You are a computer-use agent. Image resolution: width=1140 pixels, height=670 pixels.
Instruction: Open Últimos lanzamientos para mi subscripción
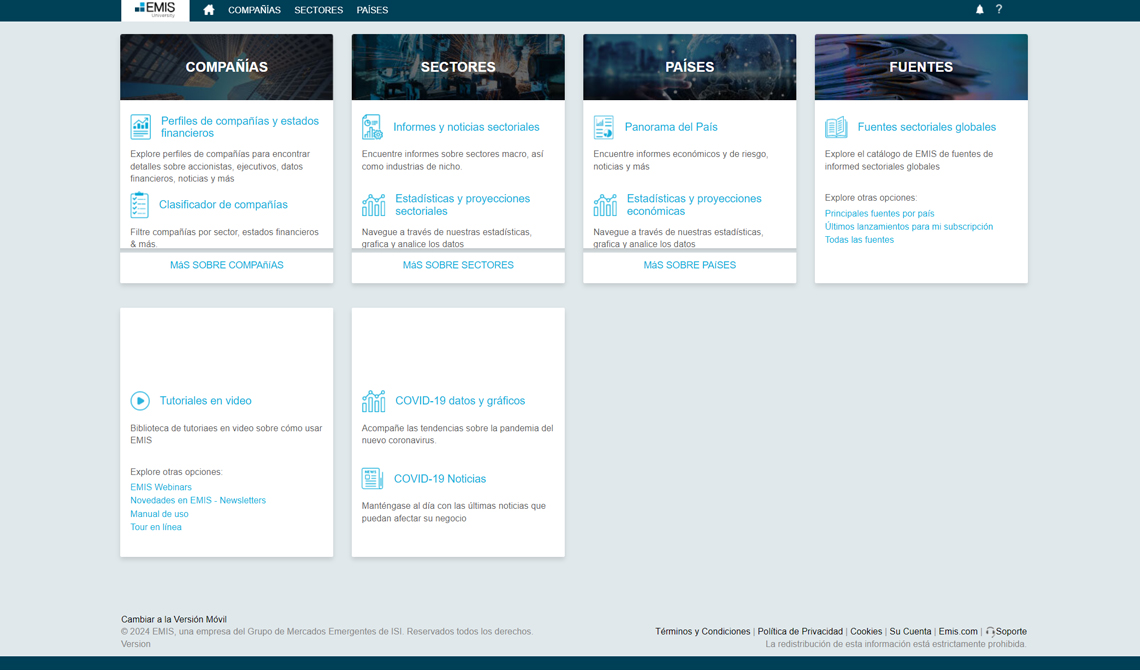(909, 227)
